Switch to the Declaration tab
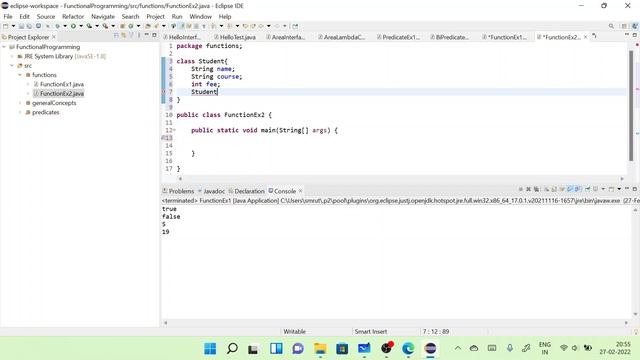 pos(247,191)
